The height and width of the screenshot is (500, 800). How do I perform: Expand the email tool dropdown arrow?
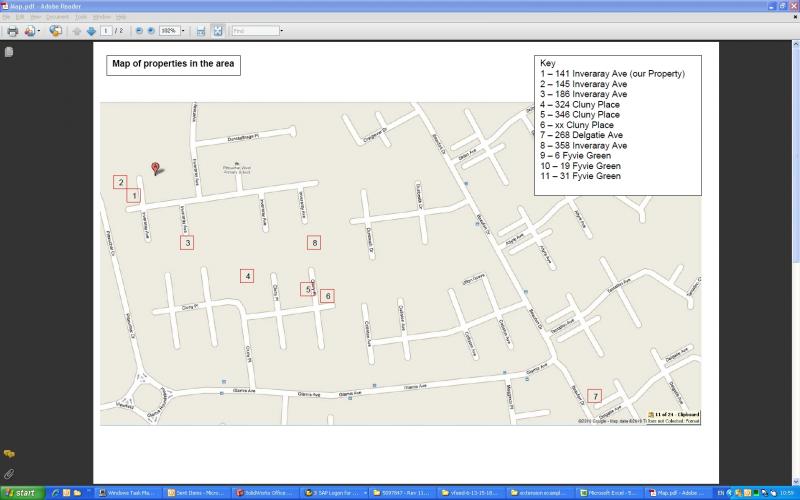point(38,31)
